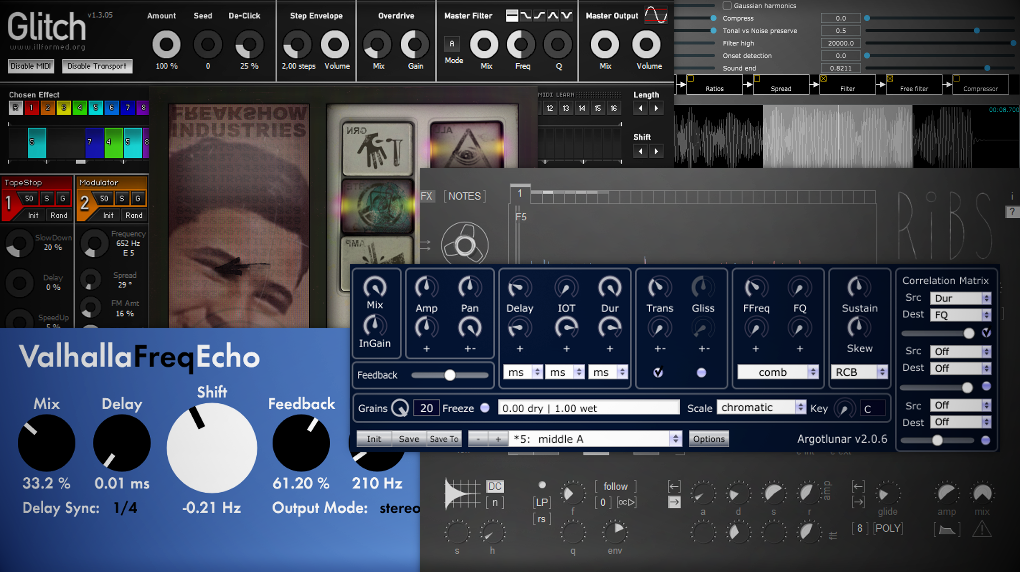Screen dimensions: 1020x572
Task: Click the Disable Transport button in Glitch
Action: (x=97, y=66)
